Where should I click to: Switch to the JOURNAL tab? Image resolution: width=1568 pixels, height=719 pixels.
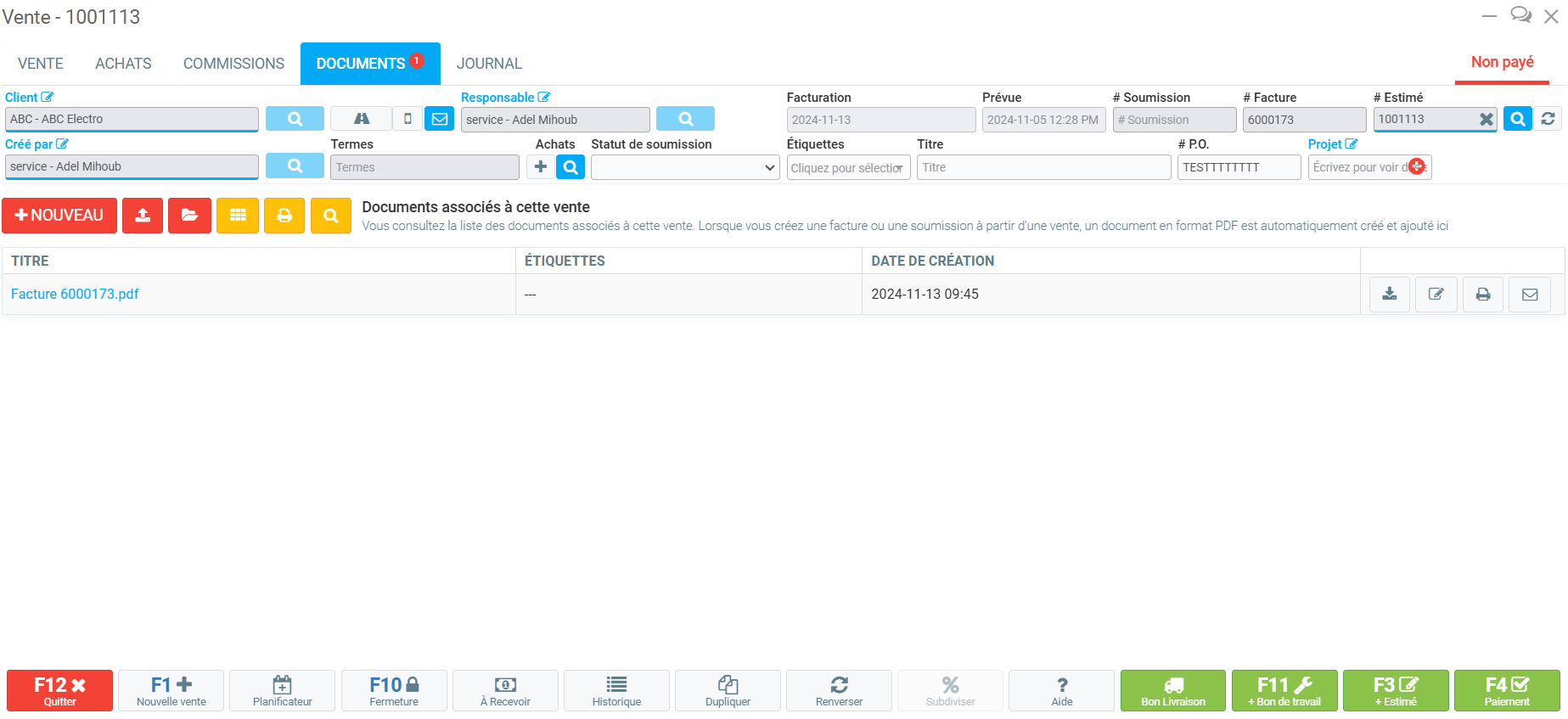489,64
